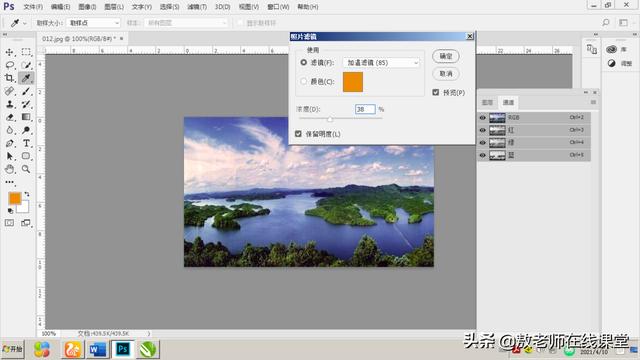Select the Hand tool
Screen dimensions: 640x360
coord(9,169)
